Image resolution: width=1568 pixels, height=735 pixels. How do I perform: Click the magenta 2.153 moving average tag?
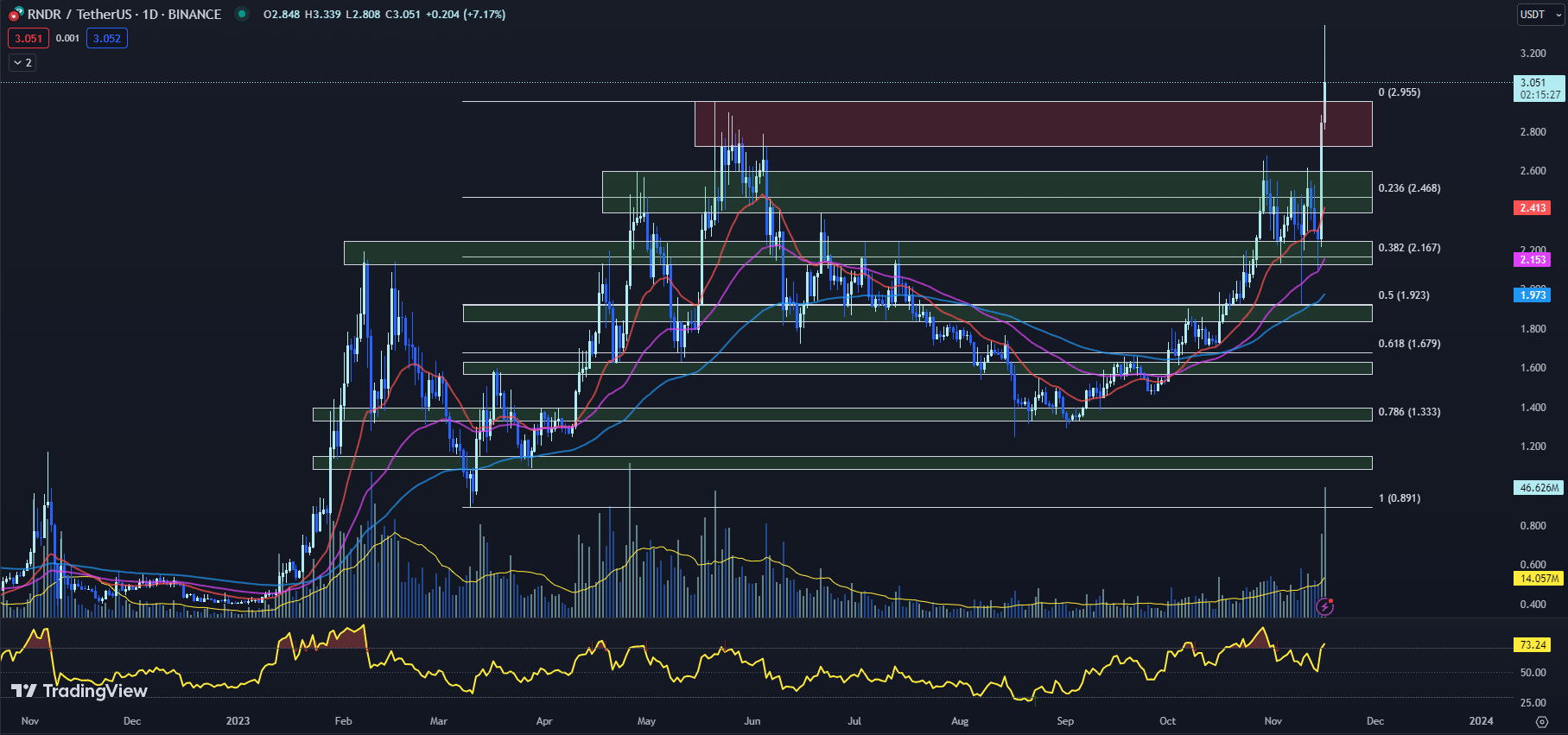point(1533,260)
